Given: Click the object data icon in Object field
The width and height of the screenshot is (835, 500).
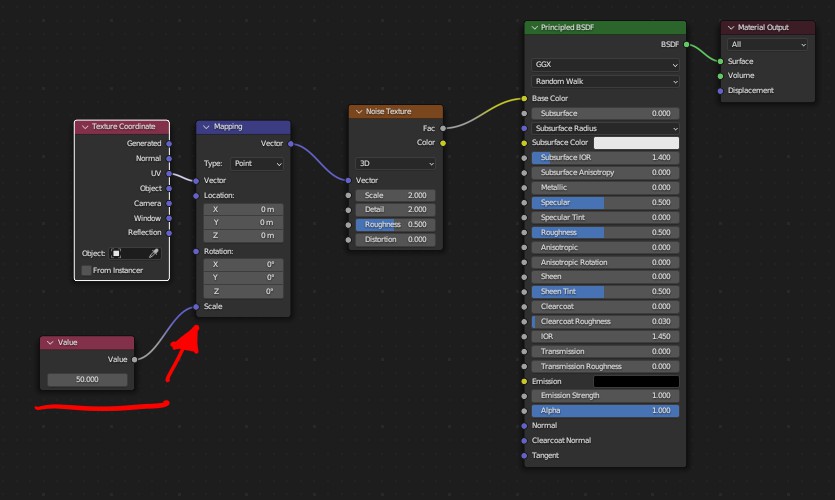Looking at the screenshot, I should click(x=116, y=253).
